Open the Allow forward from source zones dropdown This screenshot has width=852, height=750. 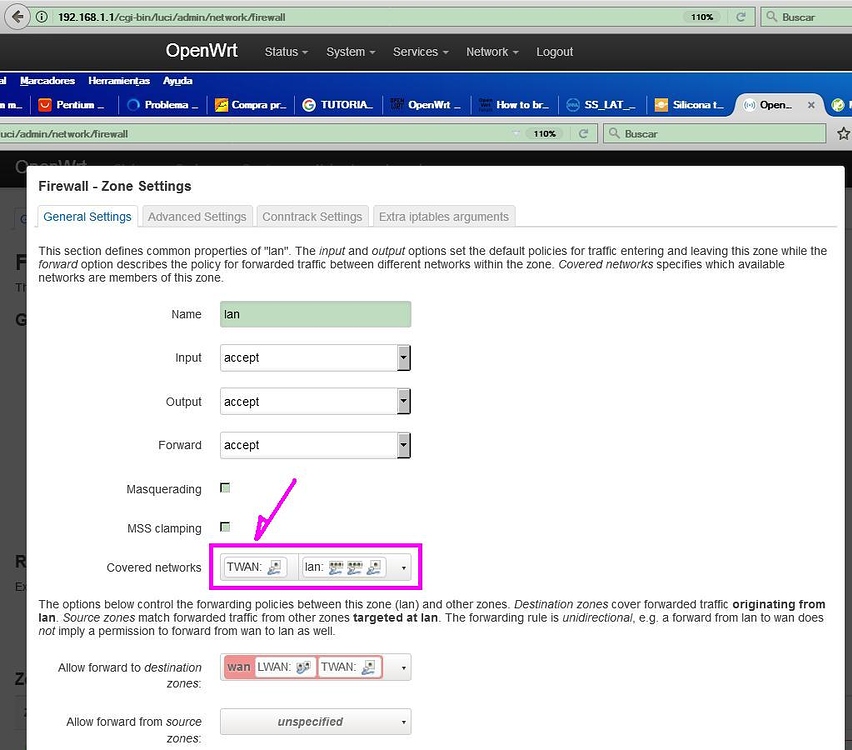404,721
